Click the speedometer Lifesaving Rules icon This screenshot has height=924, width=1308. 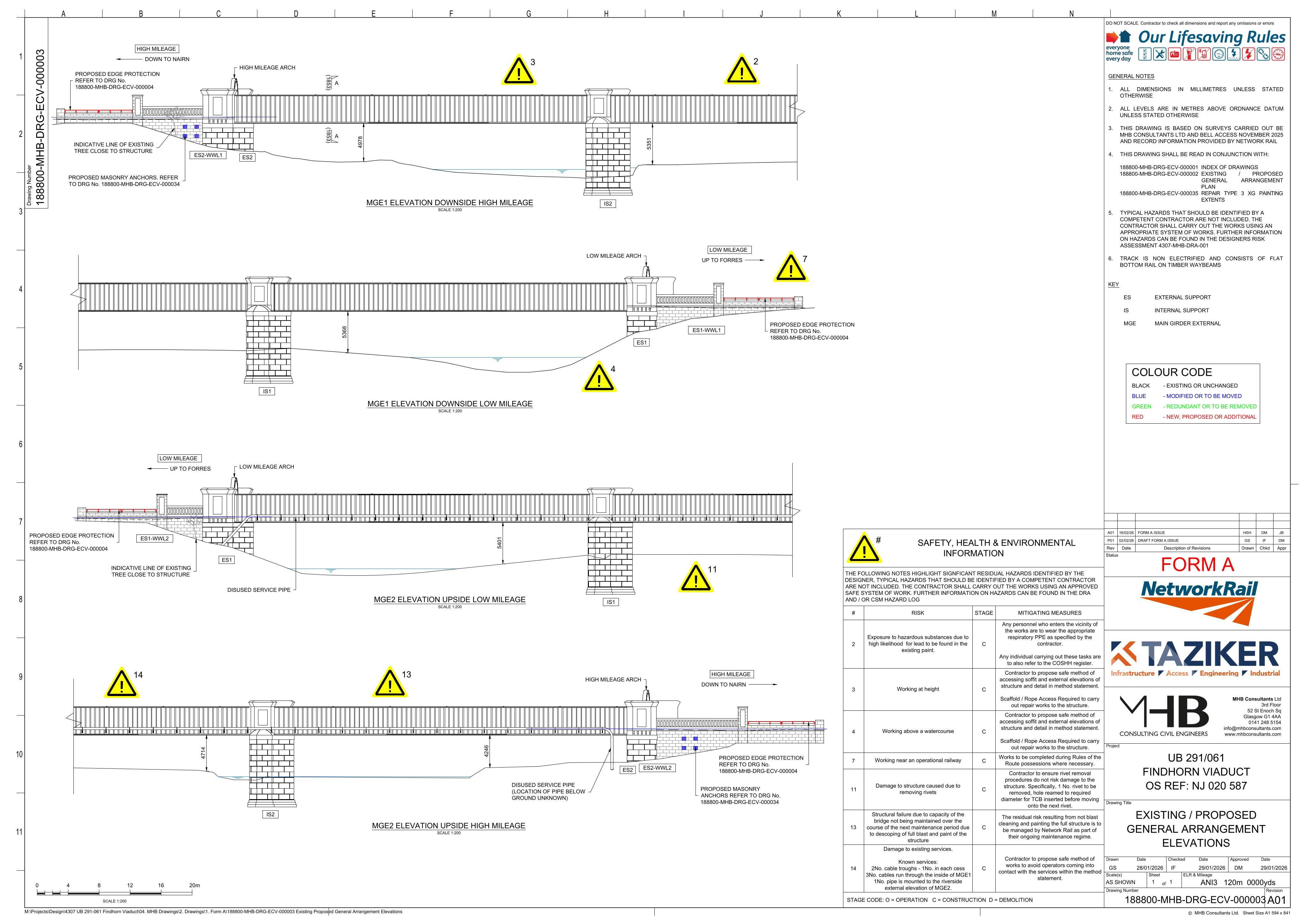(1219, 54)
